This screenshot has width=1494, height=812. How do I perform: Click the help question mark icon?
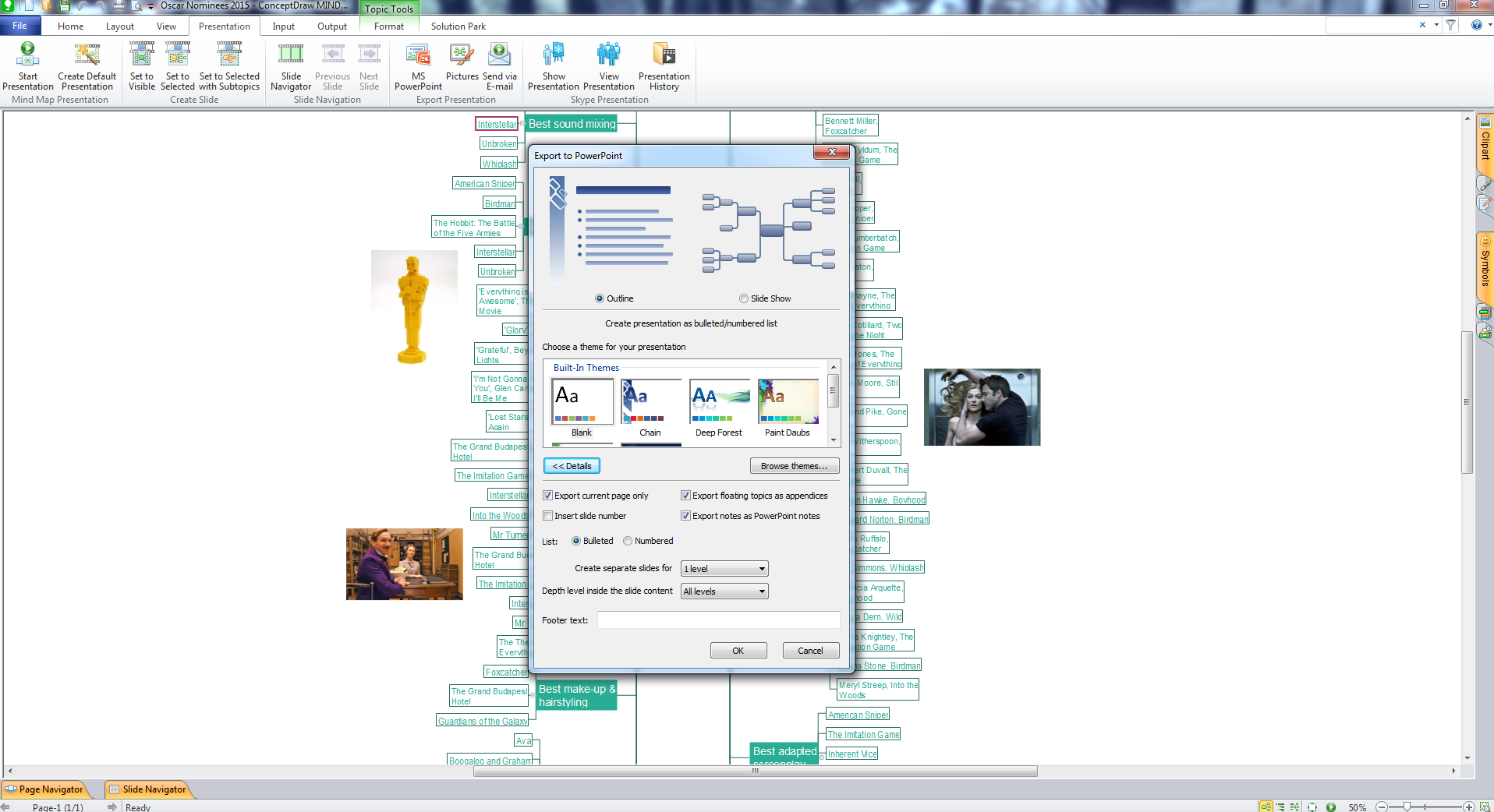click(1476, 25)
